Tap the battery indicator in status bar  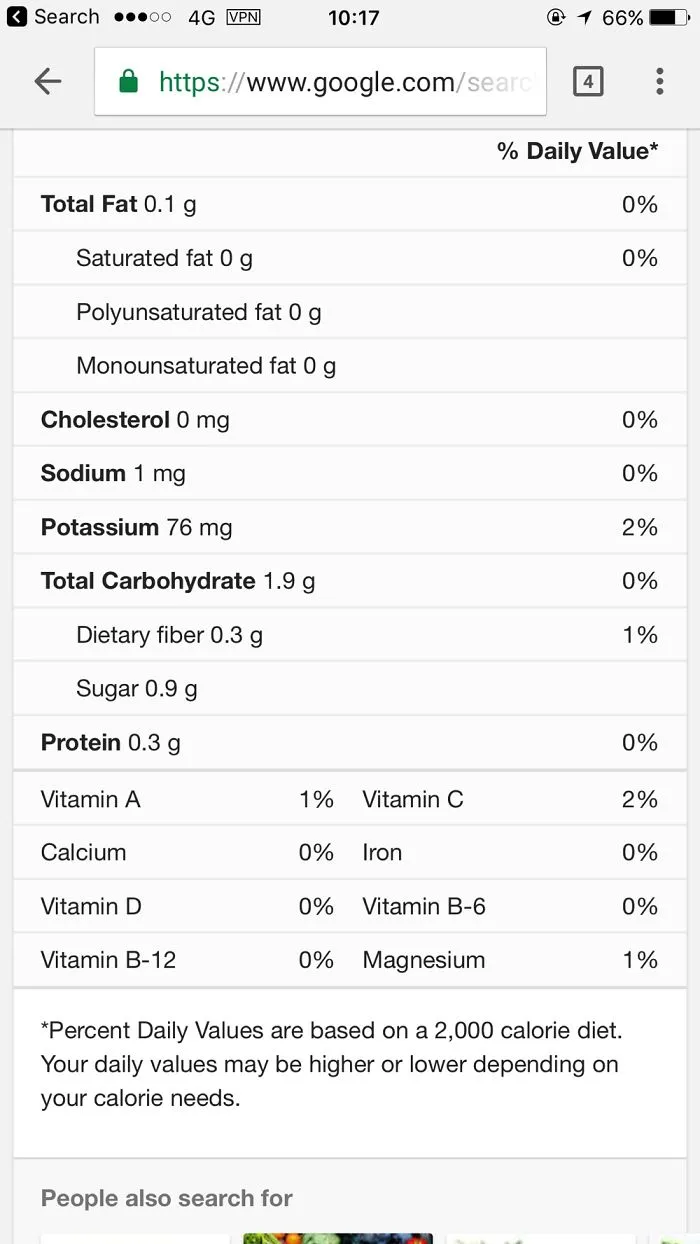pyautogui.click(x=669, y=17)
